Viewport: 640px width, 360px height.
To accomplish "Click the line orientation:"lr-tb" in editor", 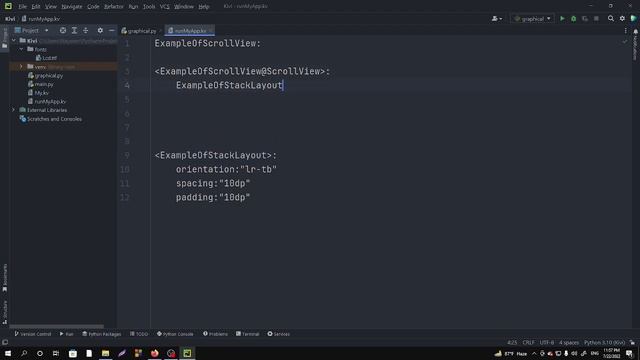I will (226, 169).
